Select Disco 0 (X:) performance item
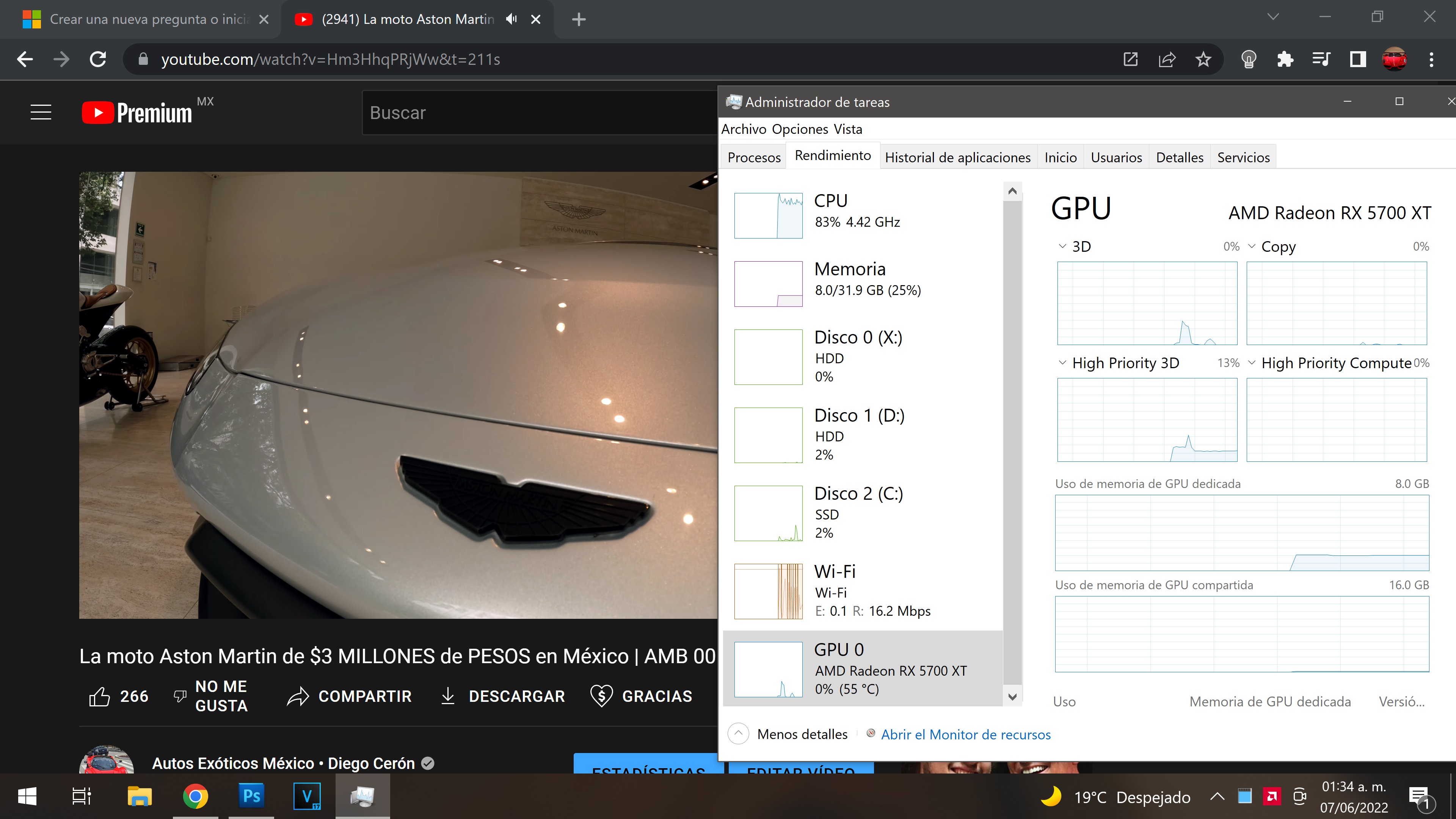Viewport: 1456px width, 819px height. [x=863, y=357]
